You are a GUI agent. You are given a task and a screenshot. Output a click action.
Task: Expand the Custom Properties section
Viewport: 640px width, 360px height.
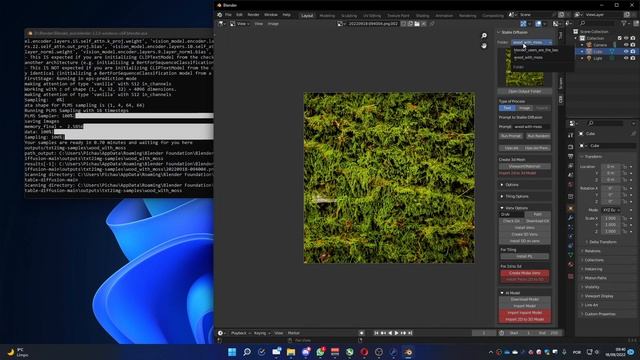[600, 314]
